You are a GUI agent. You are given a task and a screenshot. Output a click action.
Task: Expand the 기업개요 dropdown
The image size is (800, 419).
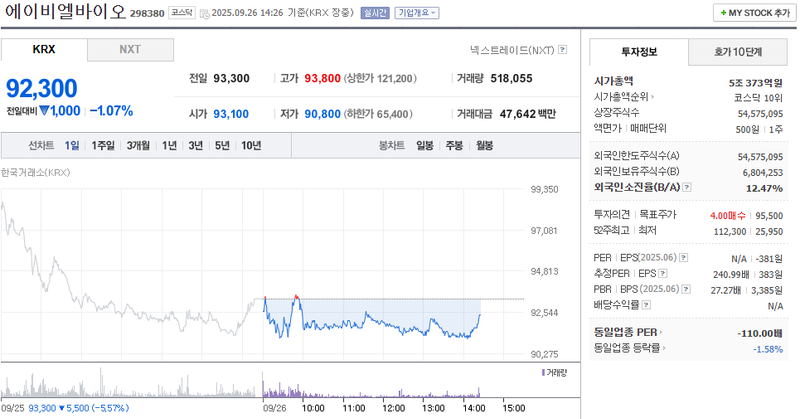417,13
